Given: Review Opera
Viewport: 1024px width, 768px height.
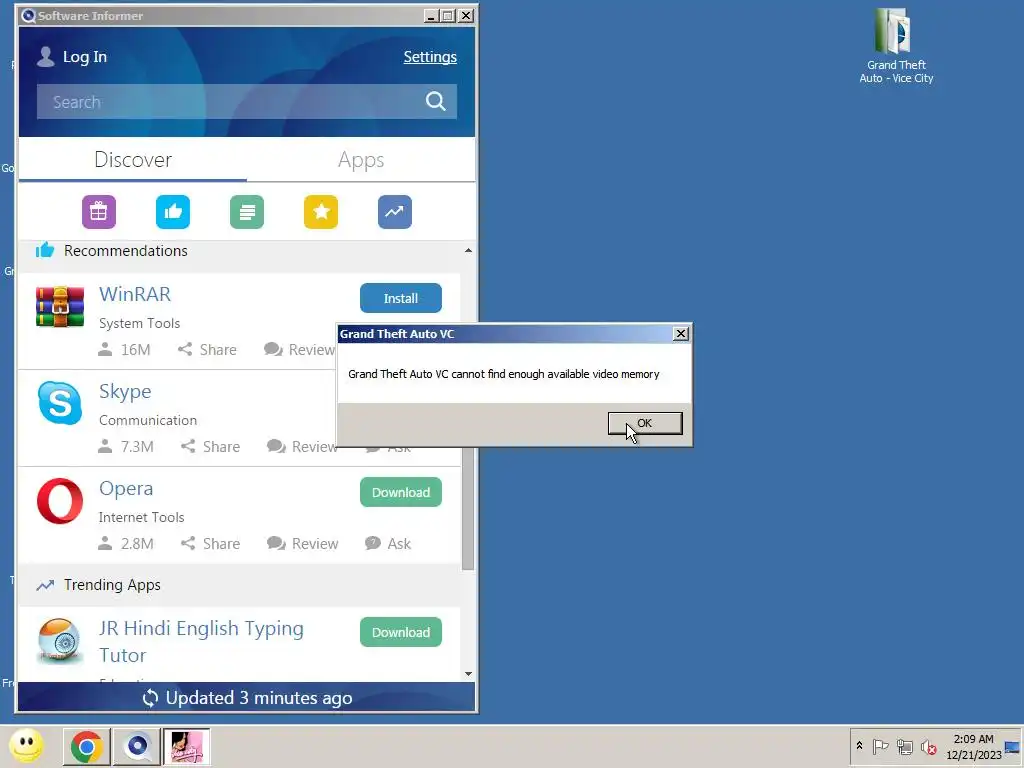Looking at the screenshot, I should (302, 543).
